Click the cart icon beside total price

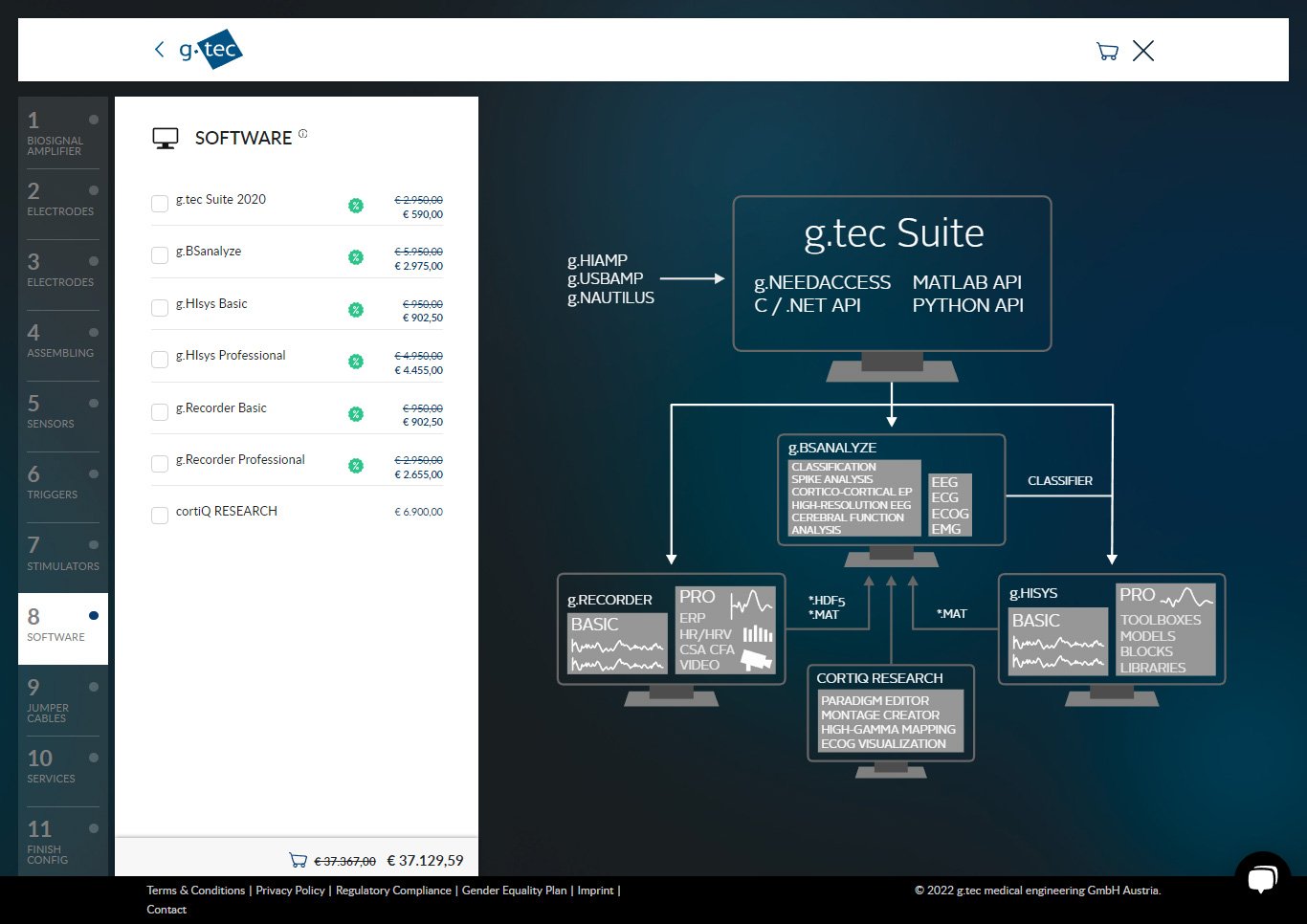[298, 861]
